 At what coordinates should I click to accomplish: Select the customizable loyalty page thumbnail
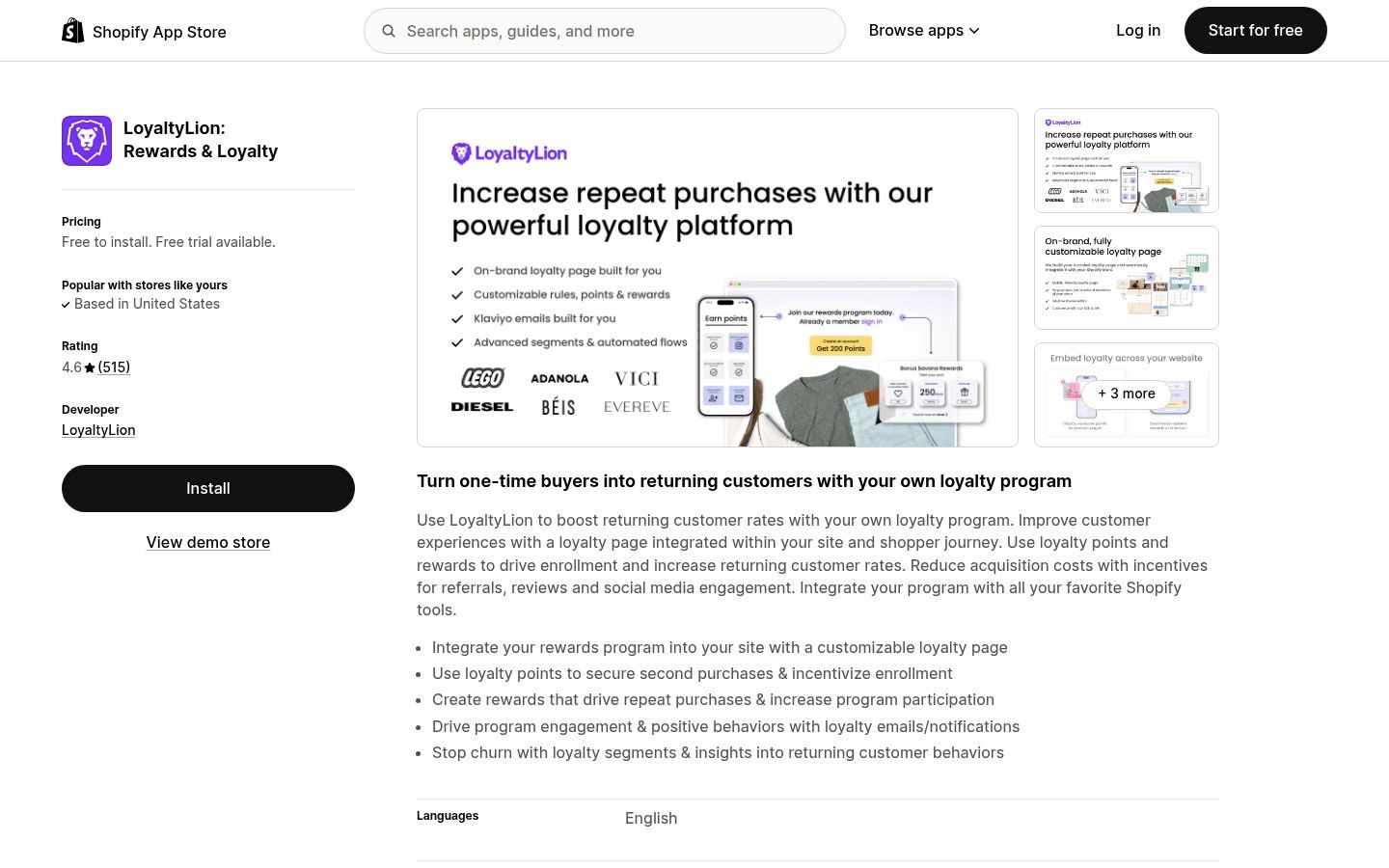point(1126,278)
